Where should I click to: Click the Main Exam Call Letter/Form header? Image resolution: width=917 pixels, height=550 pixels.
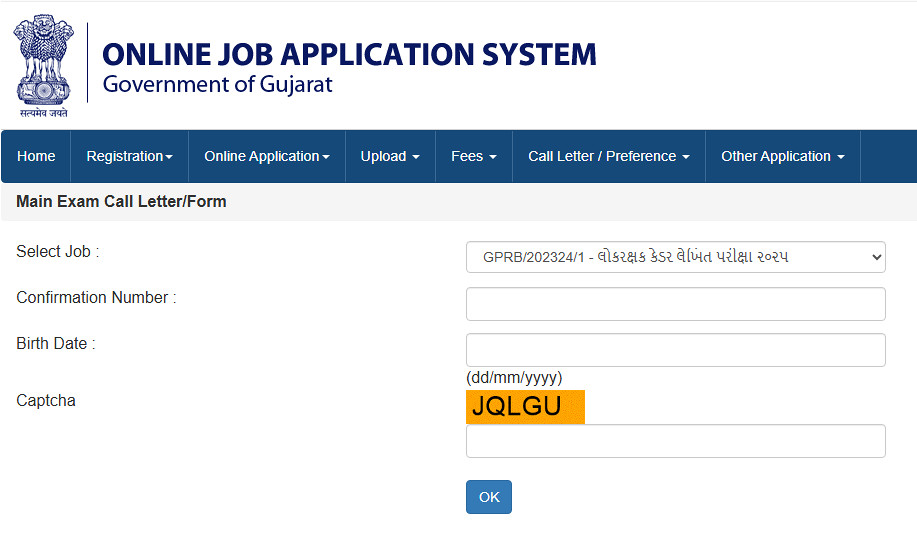[121, 202]
